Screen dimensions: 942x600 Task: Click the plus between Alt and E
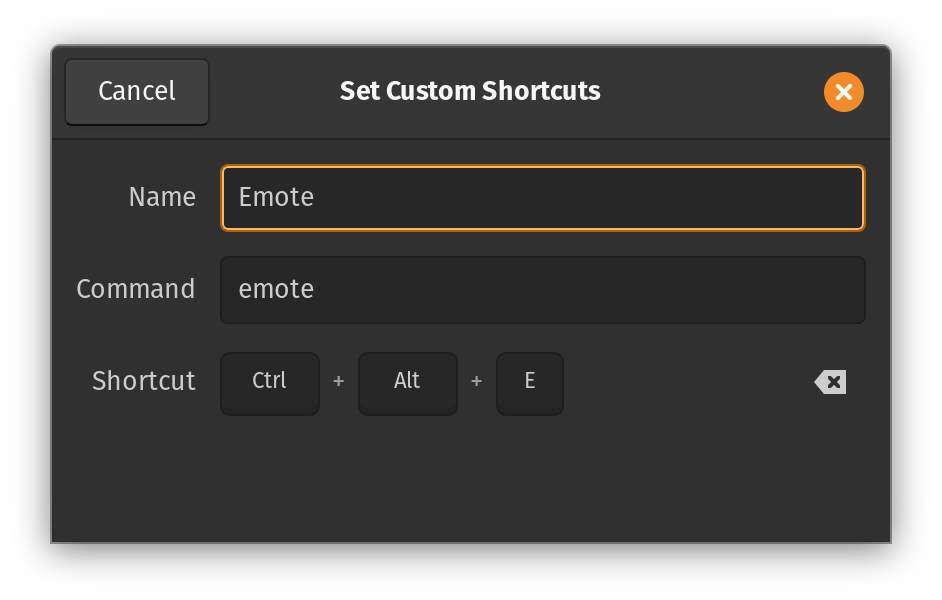[x=476, y=381]
